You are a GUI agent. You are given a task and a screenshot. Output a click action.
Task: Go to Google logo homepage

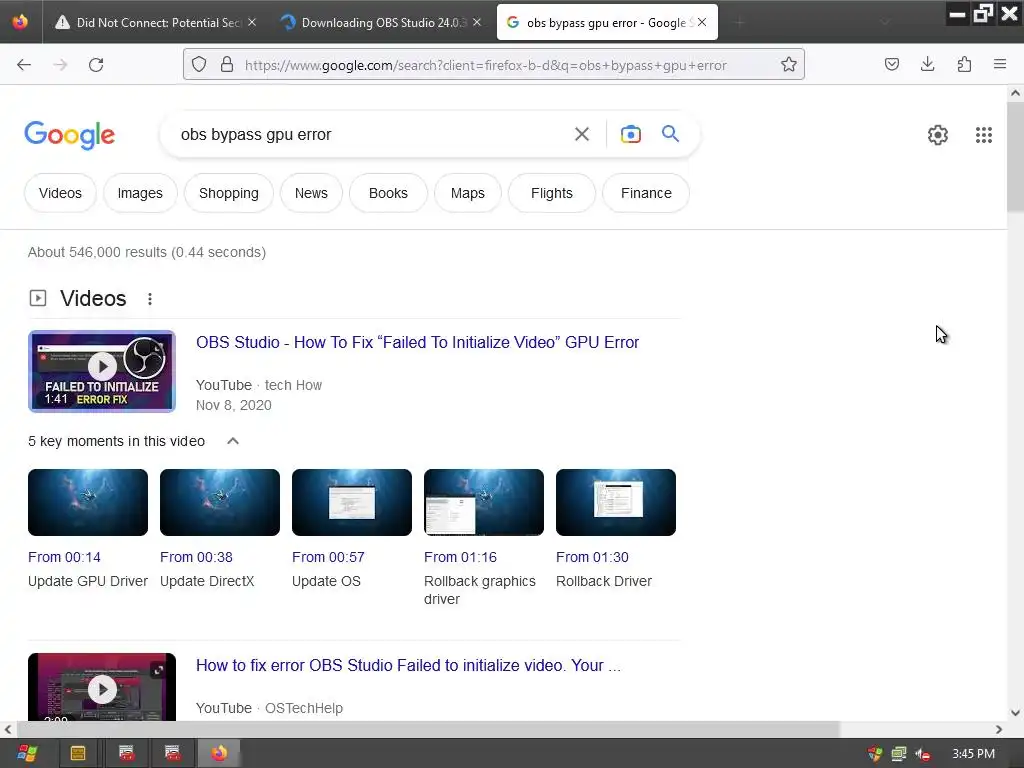click(69, 135)
